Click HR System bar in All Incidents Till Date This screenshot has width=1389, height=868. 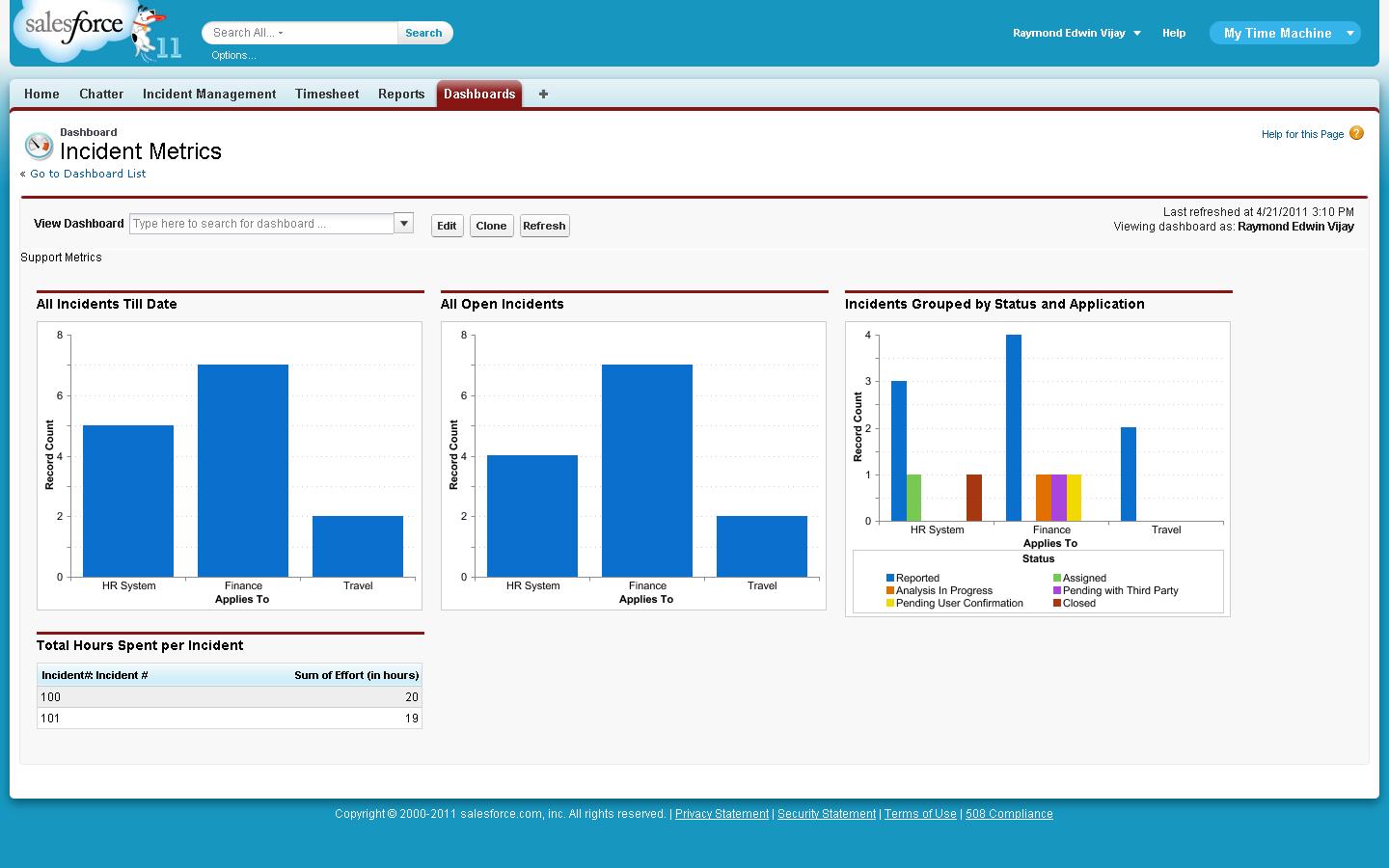128,502
